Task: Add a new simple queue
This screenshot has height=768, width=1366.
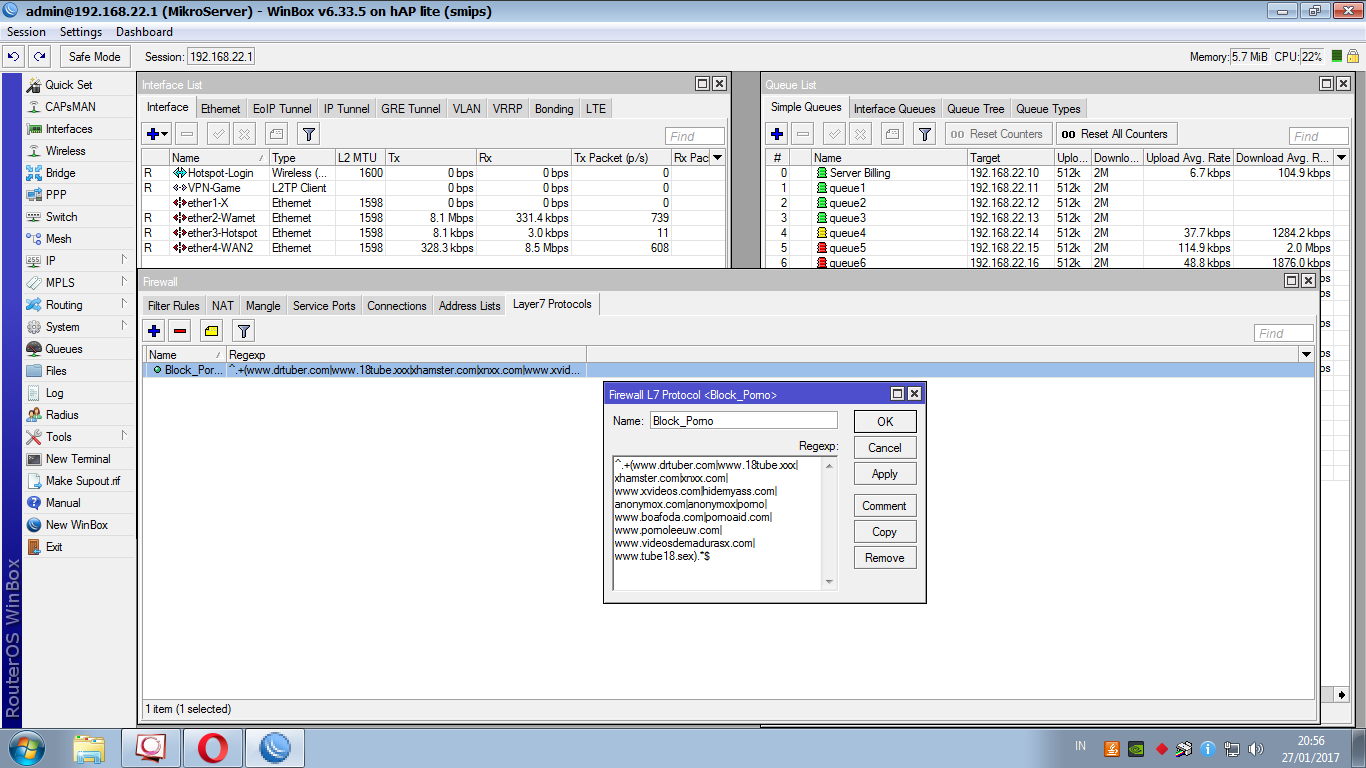Action: [x=777, y=134]
